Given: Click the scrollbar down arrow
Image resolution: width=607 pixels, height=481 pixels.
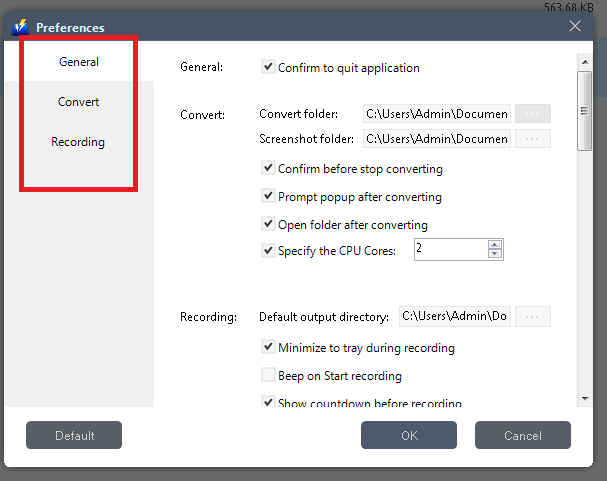Looking at the screenshot, I should coord(585,399).
